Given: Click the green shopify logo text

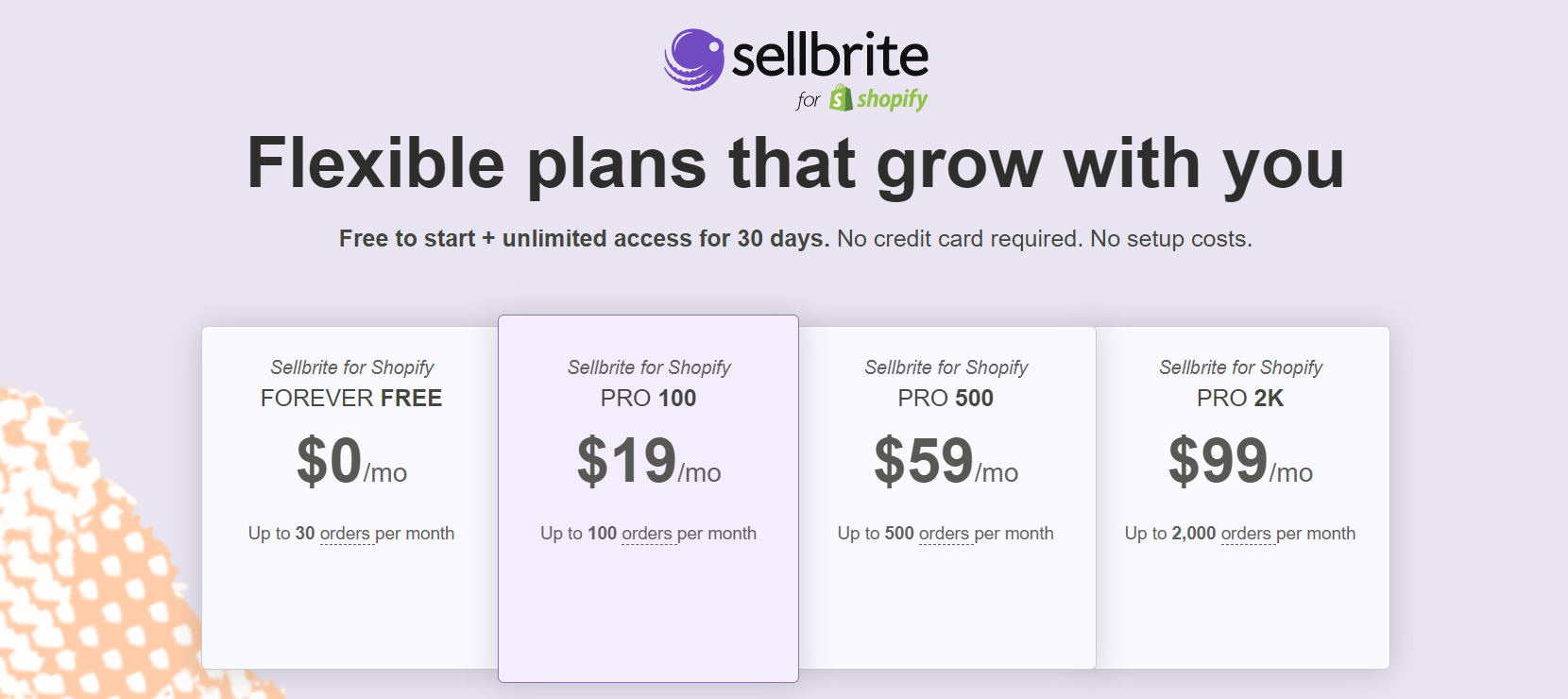Looking at the screenshot, I should click(x=893, y=99).
